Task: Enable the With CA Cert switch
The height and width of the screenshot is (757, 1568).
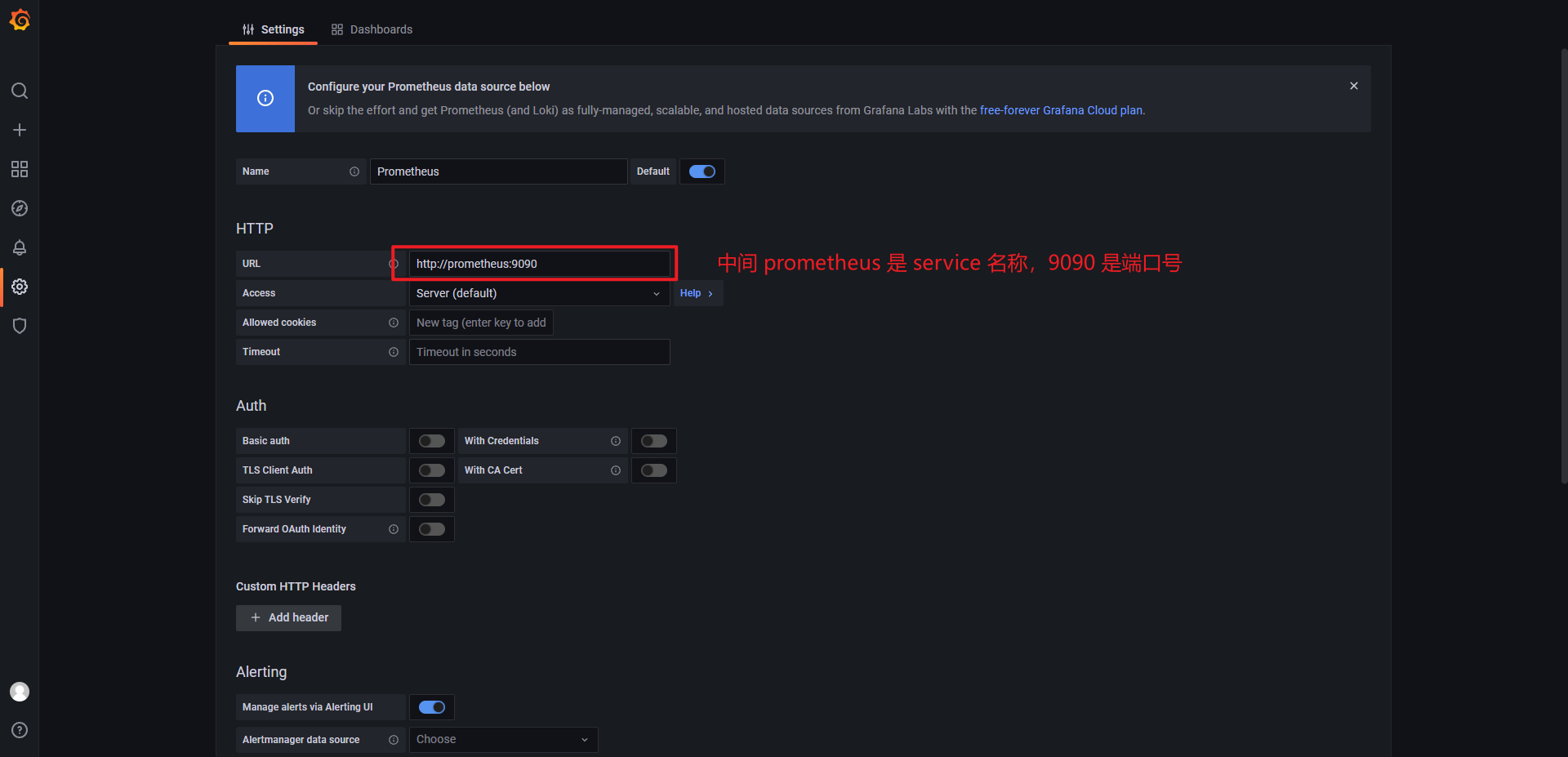Action: pyautogui.click(x=654, y=470)
